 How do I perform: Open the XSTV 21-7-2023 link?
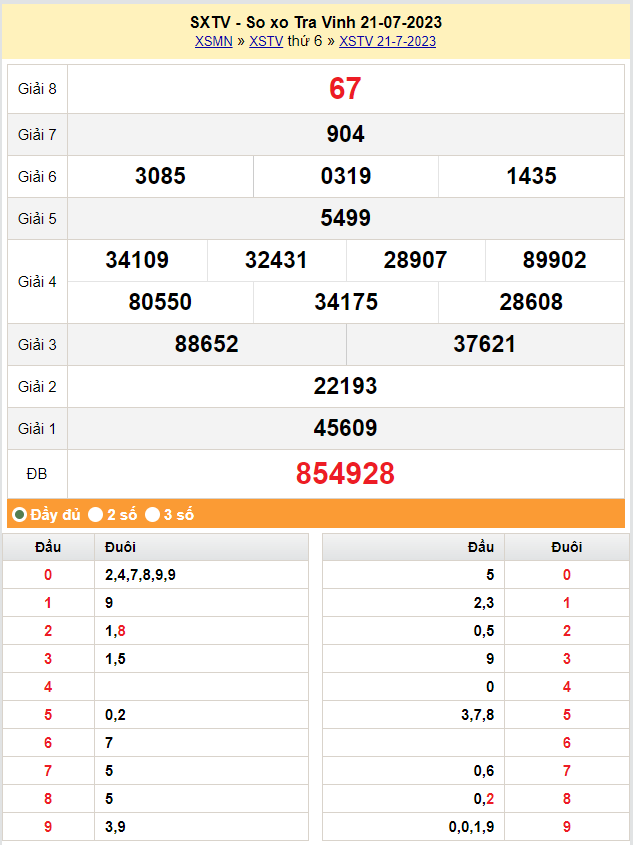point(387,41)
